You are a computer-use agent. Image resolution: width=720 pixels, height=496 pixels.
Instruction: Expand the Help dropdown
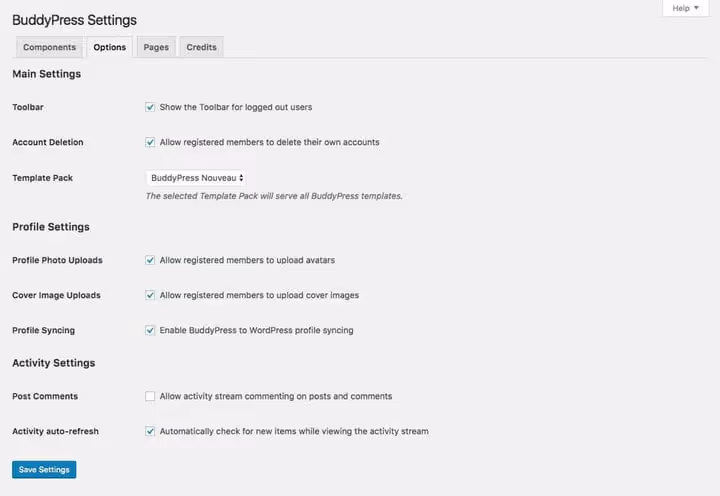686,8
